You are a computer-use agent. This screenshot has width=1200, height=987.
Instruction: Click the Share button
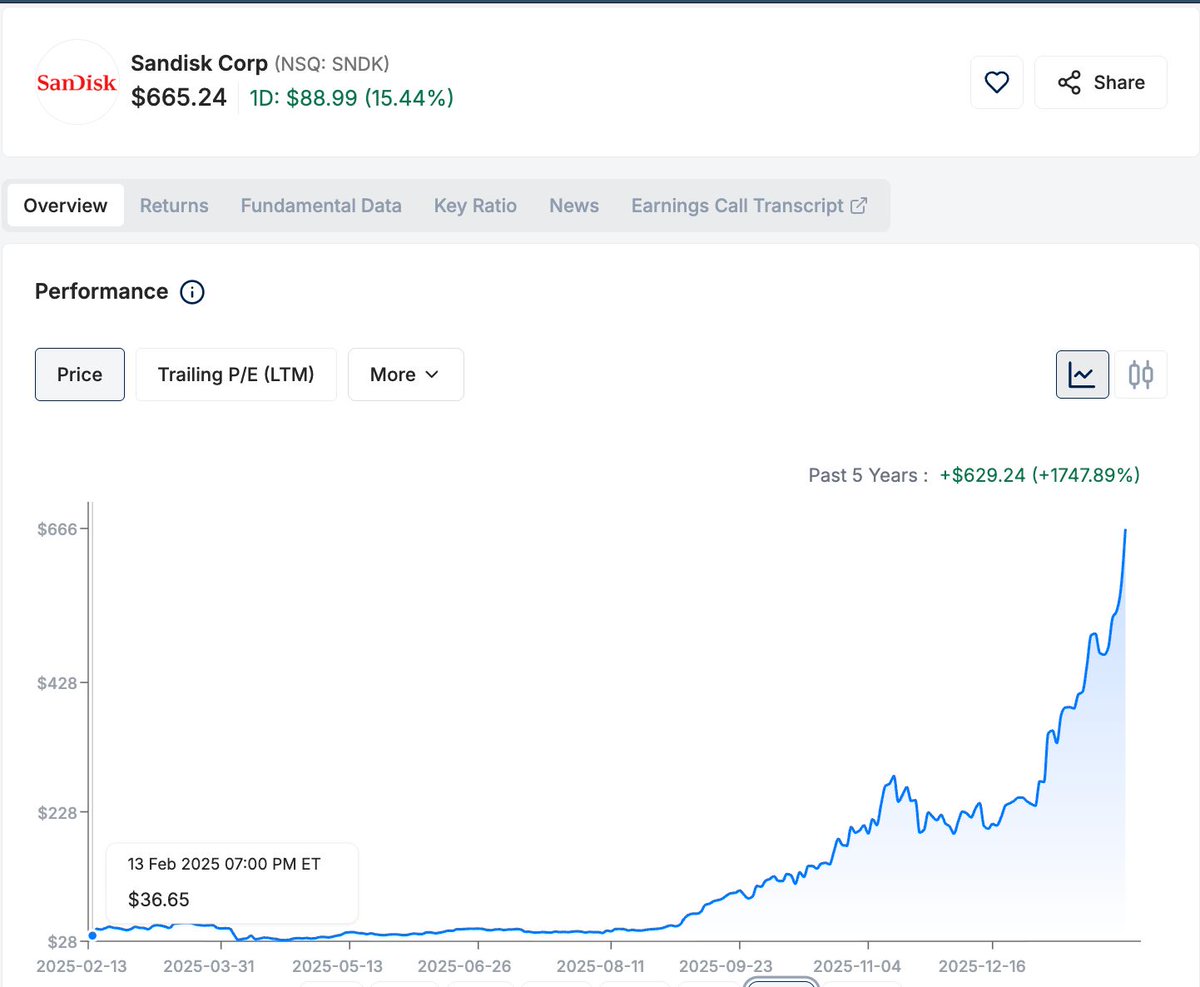pos(1100,82)
